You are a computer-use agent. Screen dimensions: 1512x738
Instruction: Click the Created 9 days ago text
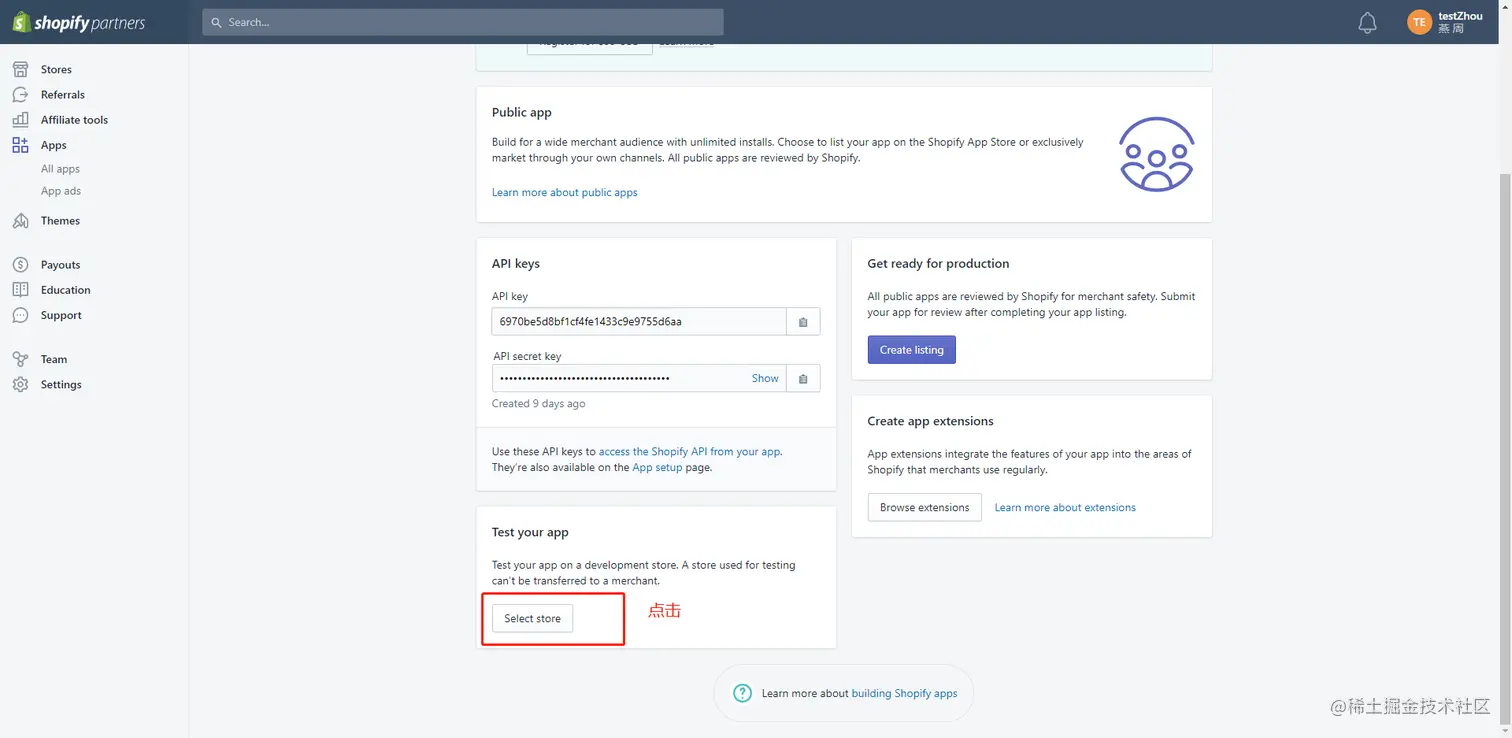(538, 404)
